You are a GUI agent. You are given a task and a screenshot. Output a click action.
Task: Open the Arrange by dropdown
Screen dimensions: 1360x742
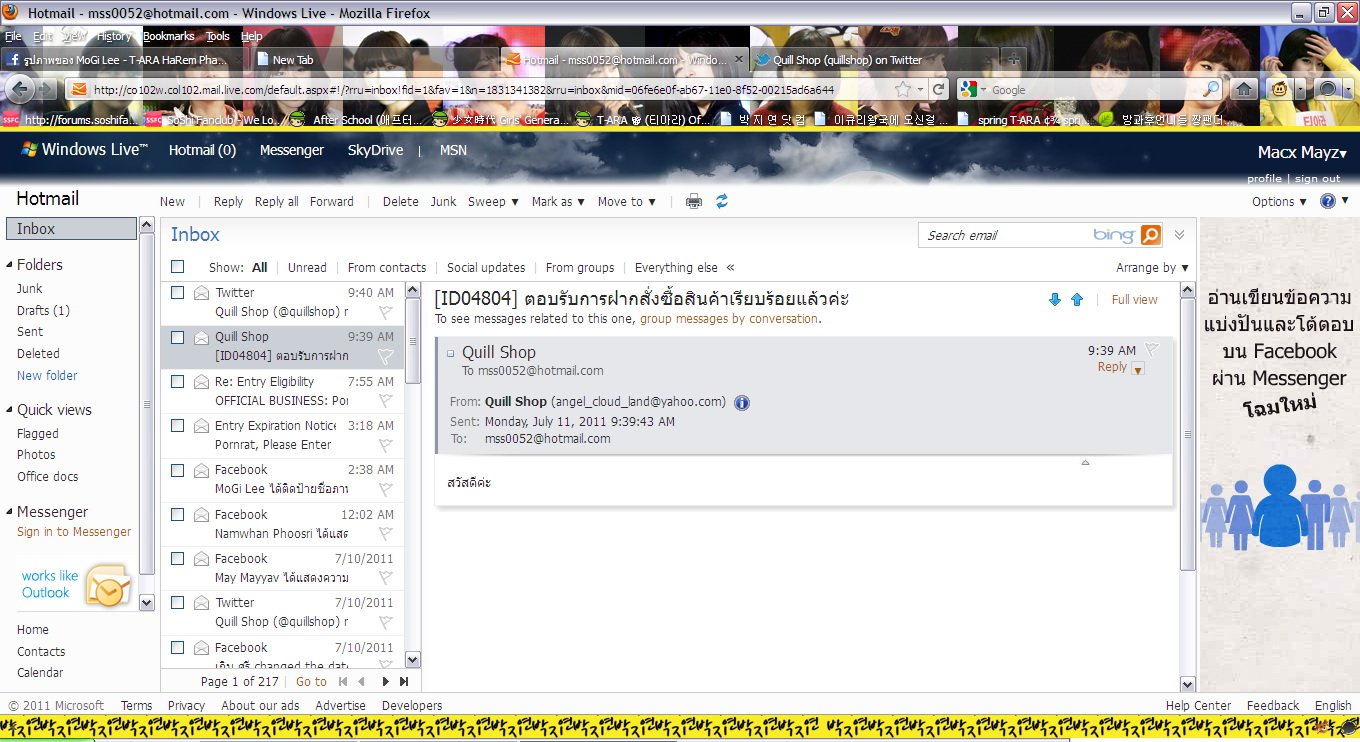pos(1153,267)
